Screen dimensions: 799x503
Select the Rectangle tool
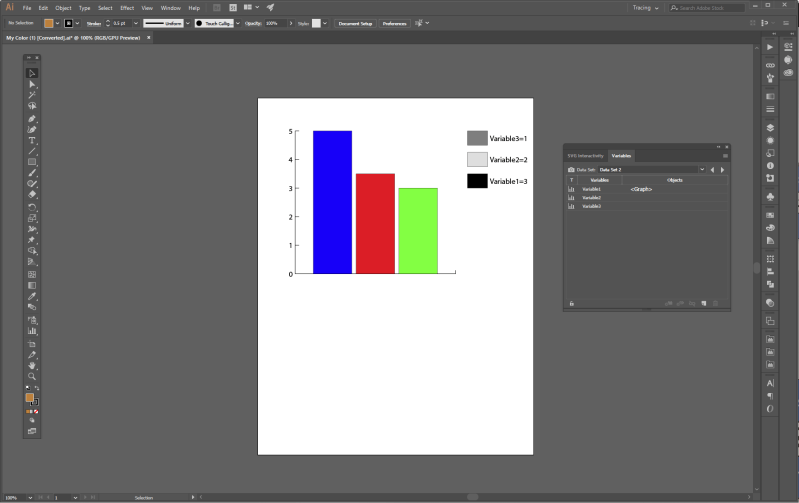[32, 162]
